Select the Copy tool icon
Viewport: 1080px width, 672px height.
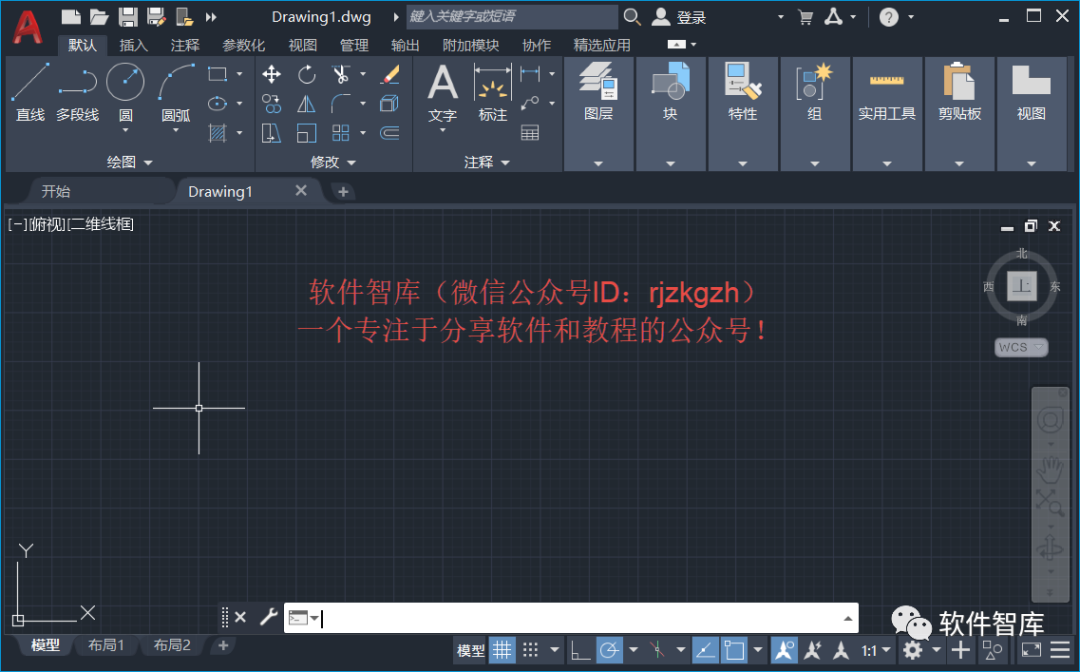point(271,103)
